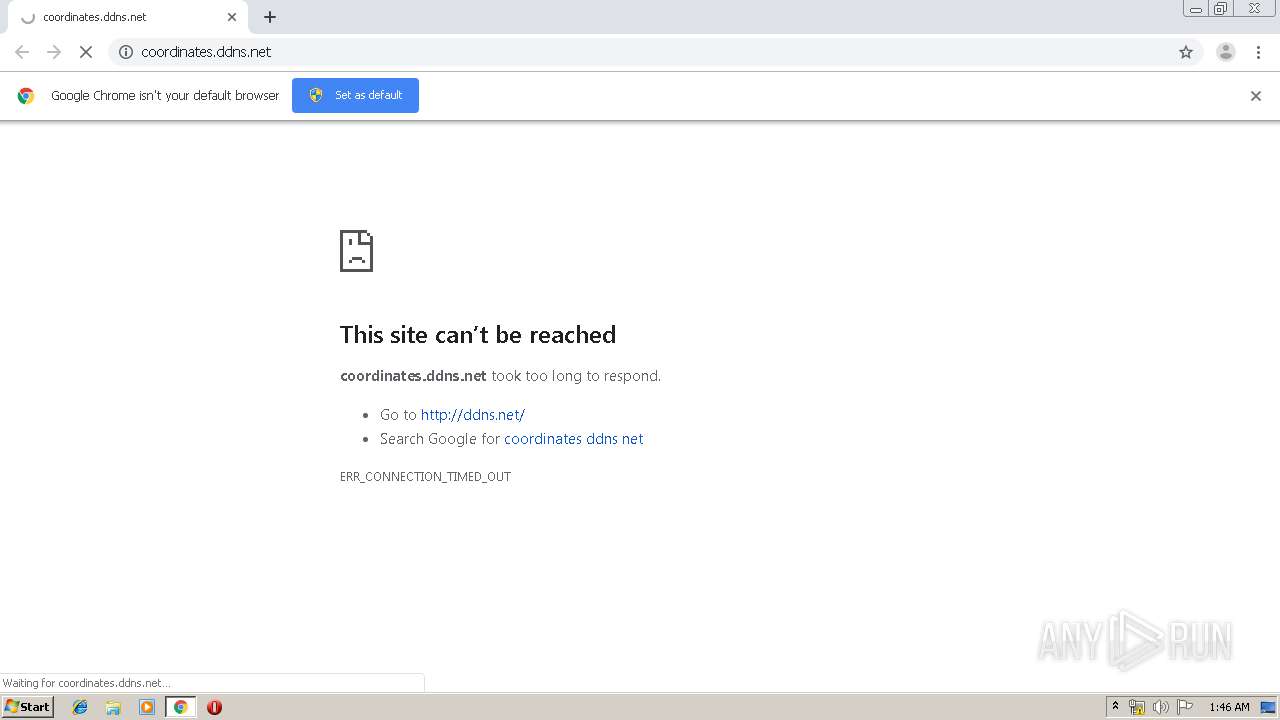Click the 1:46 AM system clock
Screen dimensions: 1280x720
point(1229,707)
